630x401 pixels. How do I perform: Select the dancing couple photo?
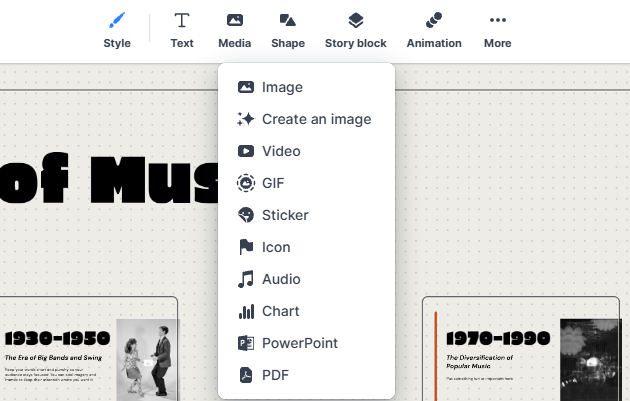click(147, 360)
